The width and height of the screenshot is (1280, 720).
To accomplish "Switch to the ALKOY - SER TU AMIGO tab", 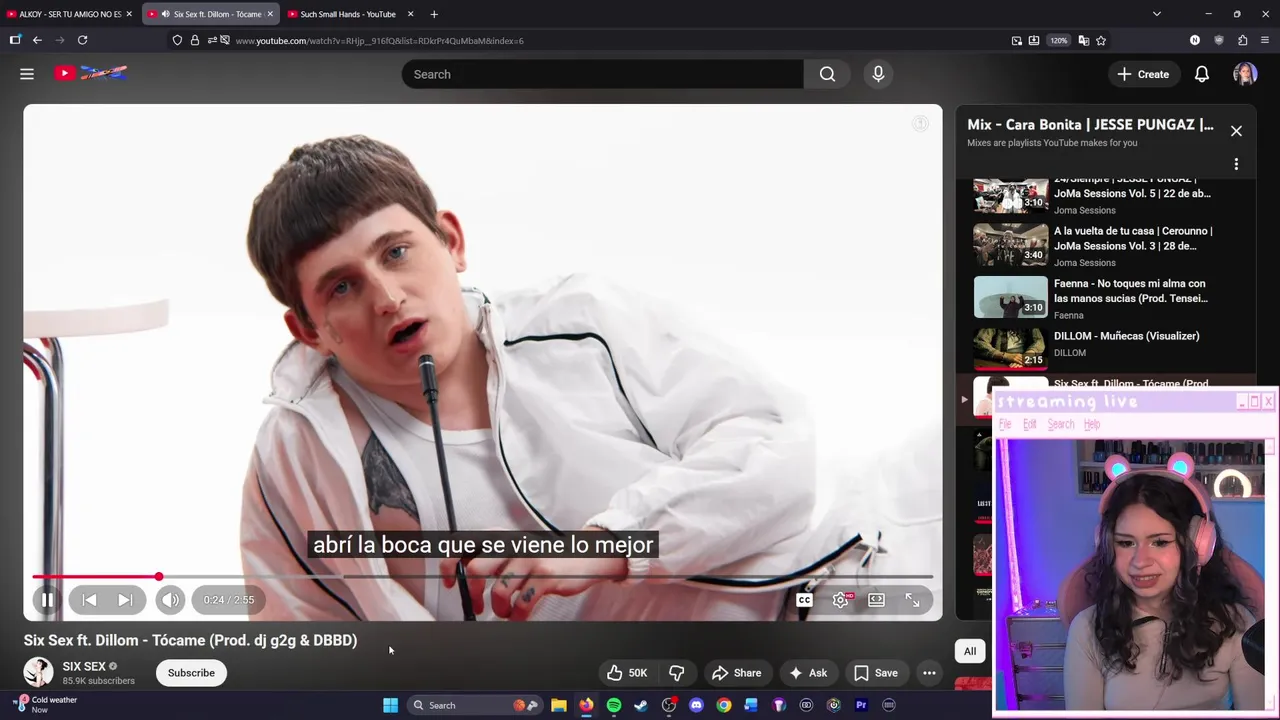I will [70, 14].
